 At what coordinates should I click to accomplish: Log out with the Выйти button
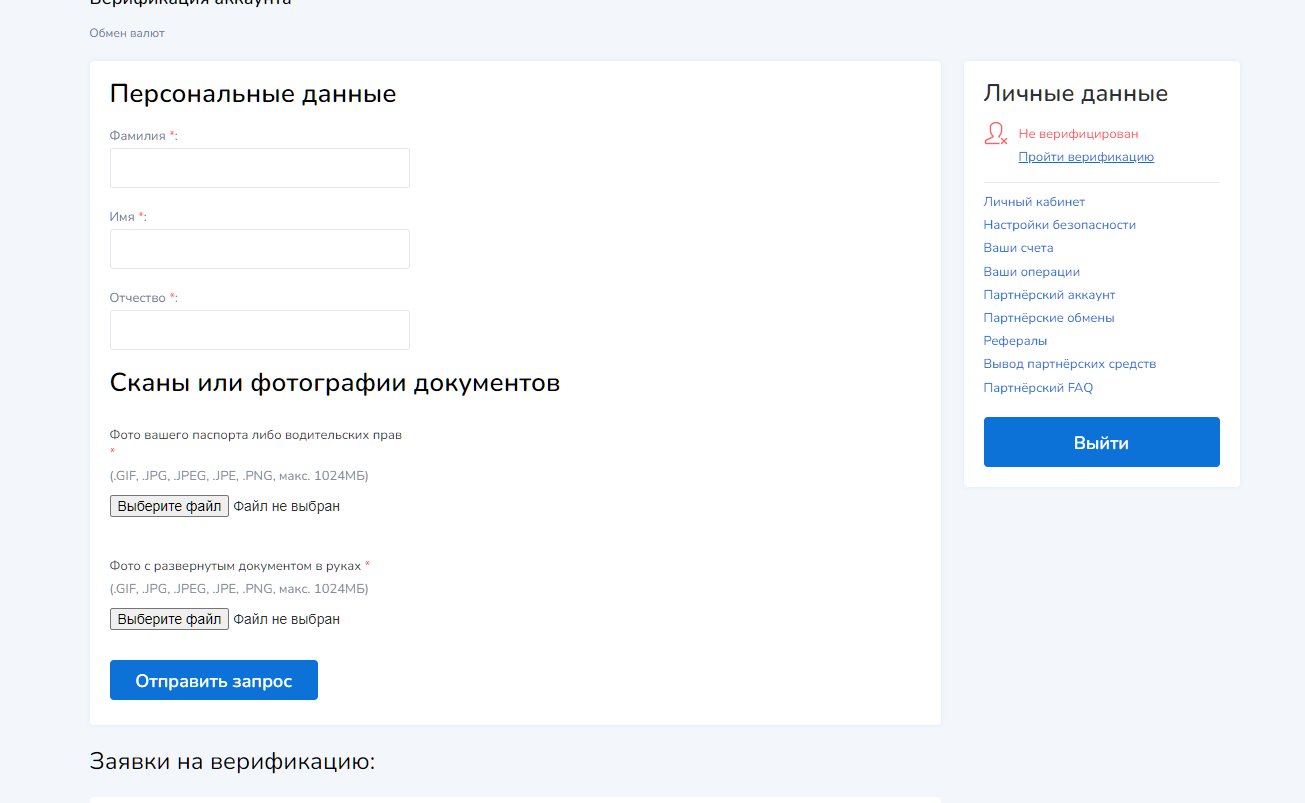[1101, 442]
